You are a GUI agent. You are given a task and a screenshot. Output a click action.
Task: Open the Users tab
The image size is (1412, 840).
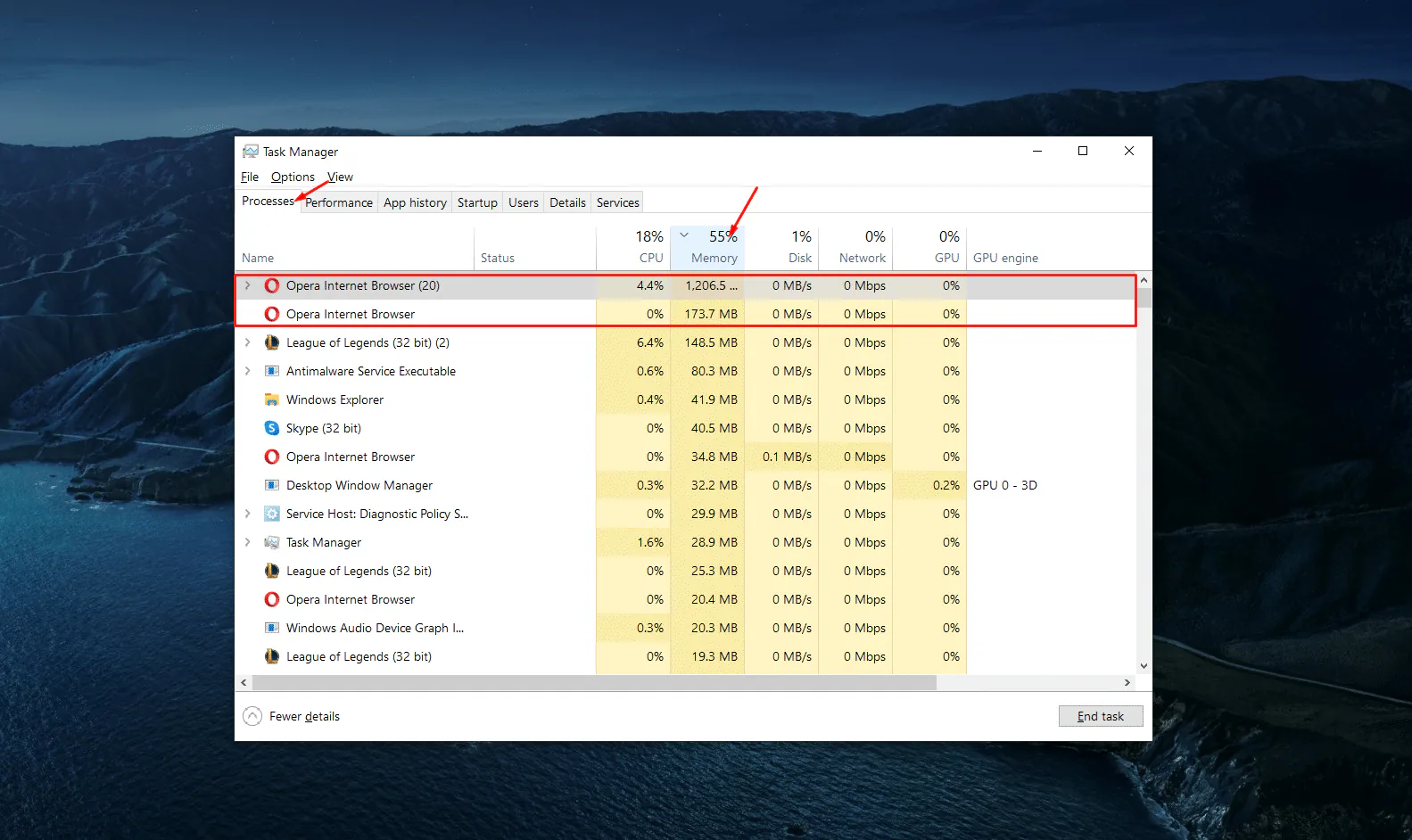524,202
